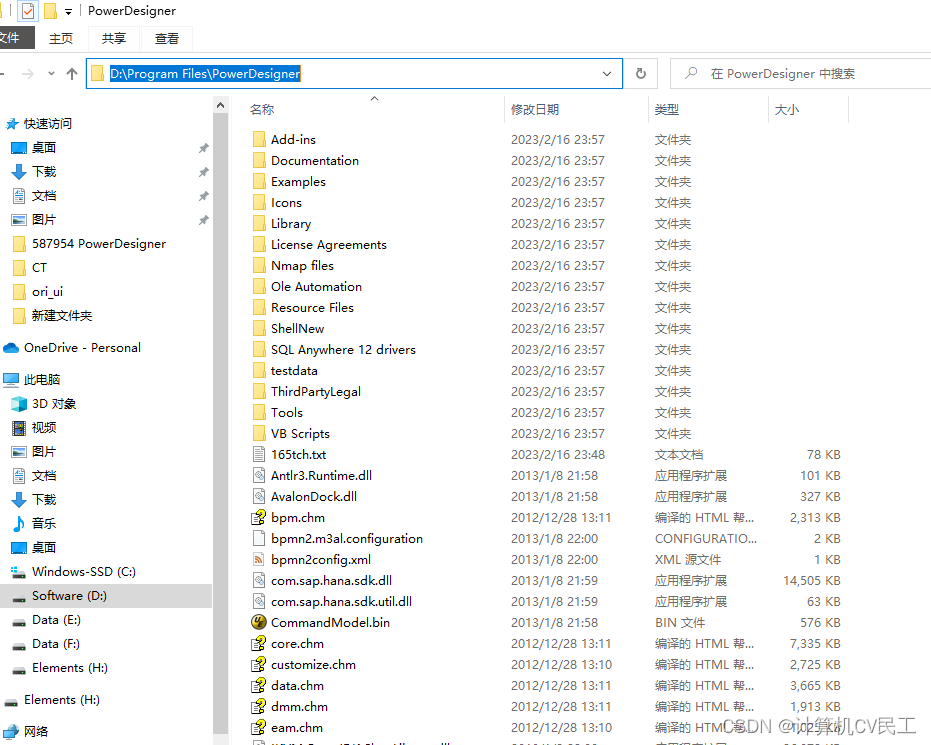Select CommandModel.bin file icon
931x745 pixels.
click(x=259, y=623)
